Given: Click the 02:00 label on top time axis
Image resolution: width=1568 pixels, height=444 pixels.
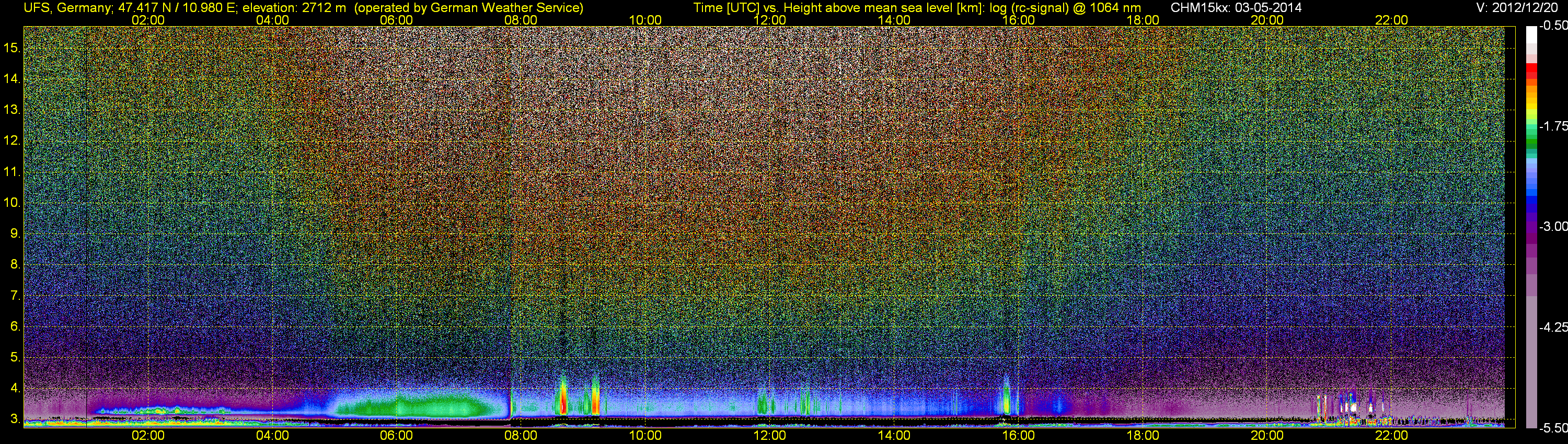Looking at the screenshot, I should (x=148, y=20).
